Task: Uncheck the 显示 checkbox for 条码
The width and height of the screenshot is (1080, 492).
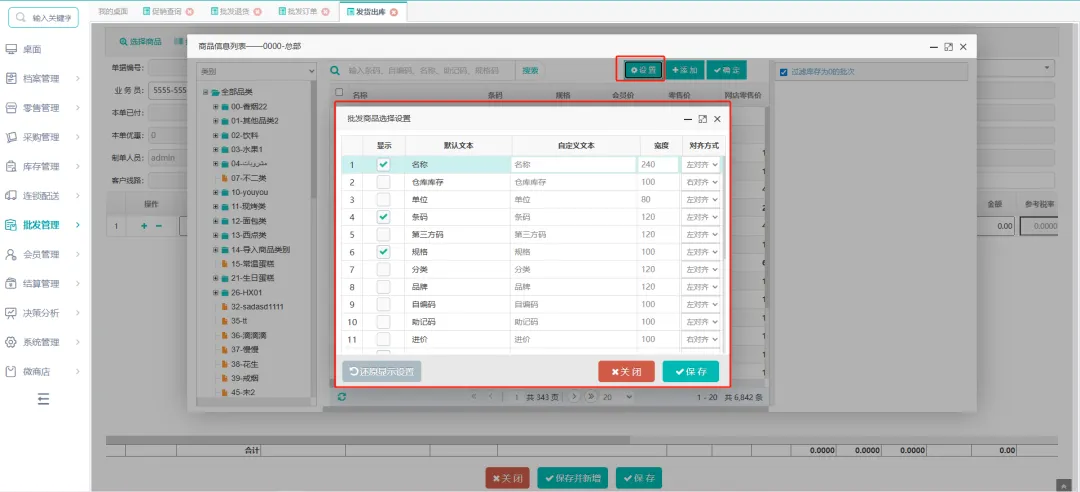Action: pyautogui.click(x=384, y=217)
